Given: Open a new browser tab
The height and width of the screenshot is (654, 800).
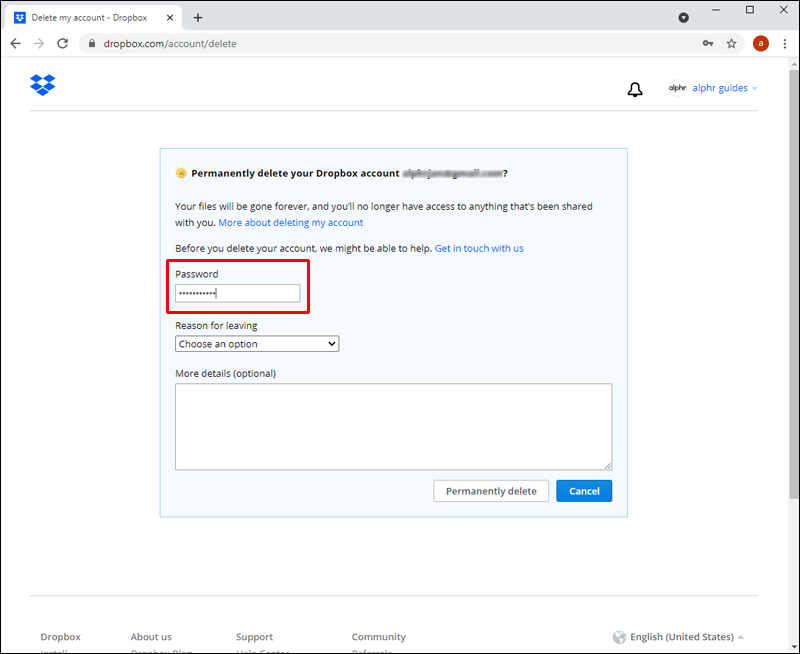Looking at the screenshot, I should [198, 17].
